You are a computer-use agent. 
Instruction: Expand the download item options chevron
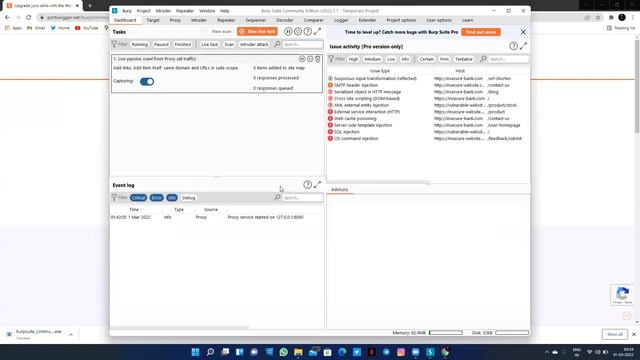[x=71, y=335]
